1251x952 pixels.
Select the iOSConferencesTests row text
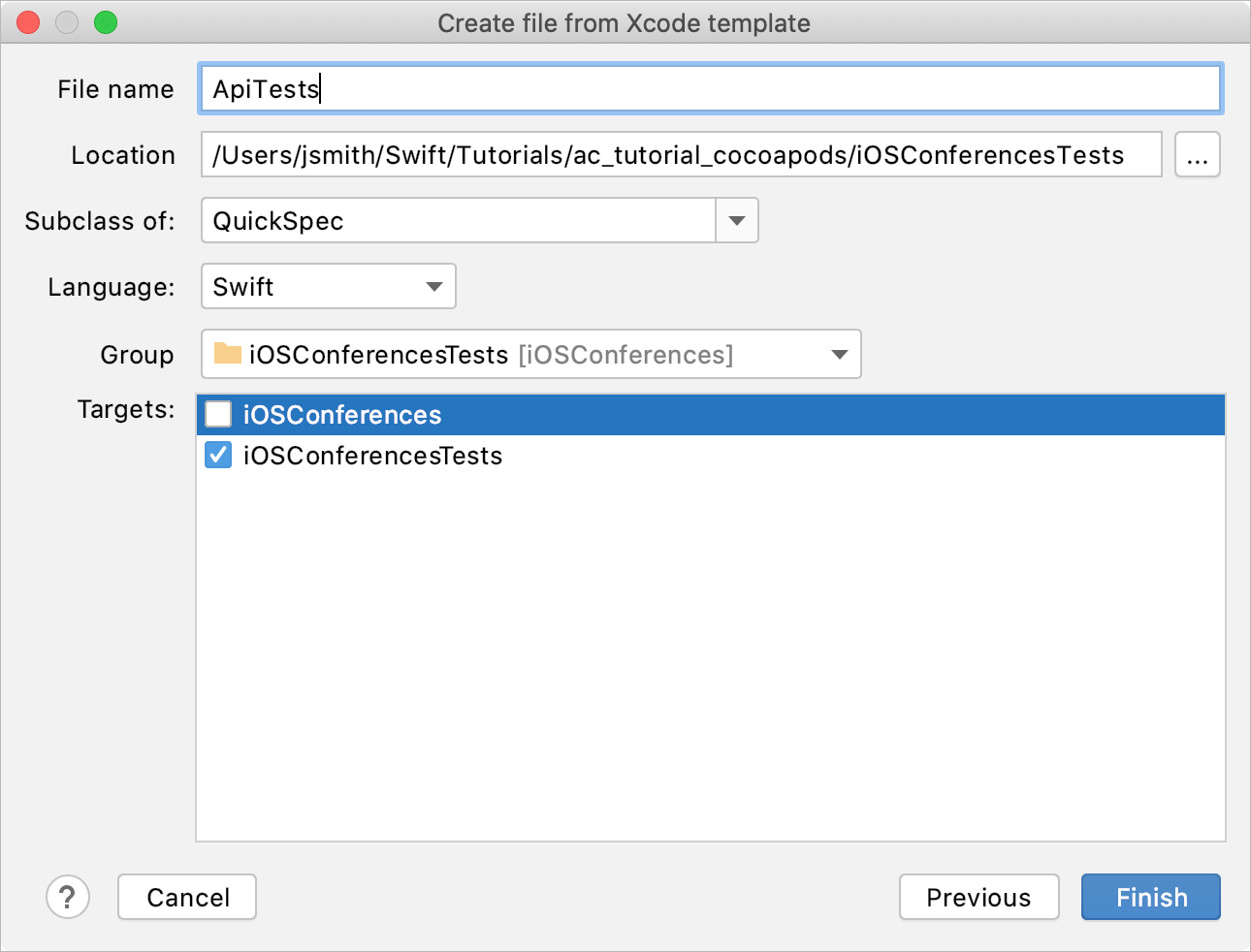click(x=373, y=456)
